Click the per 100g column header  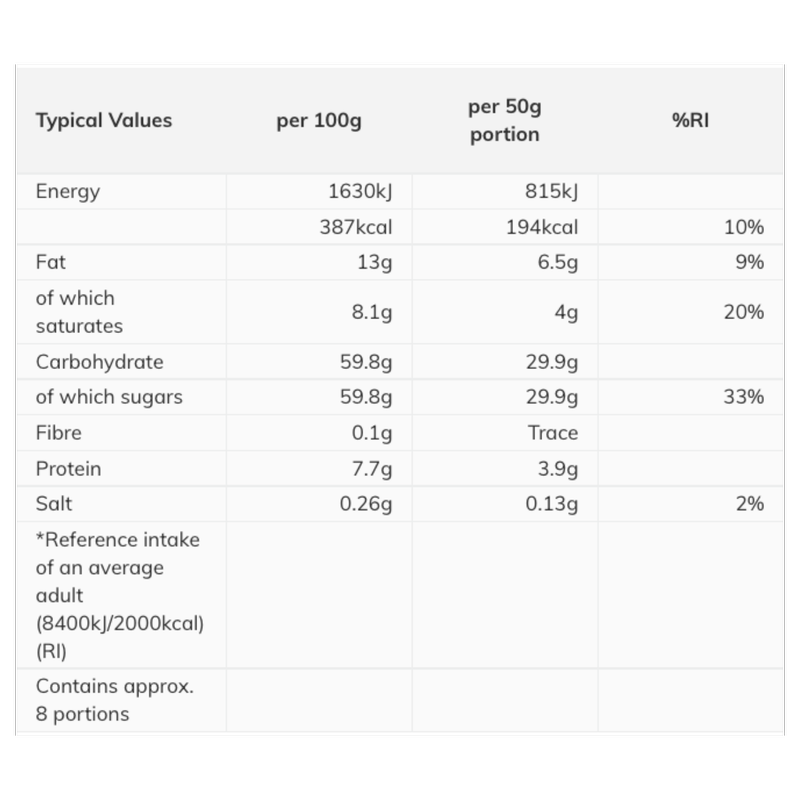point(318,120)
